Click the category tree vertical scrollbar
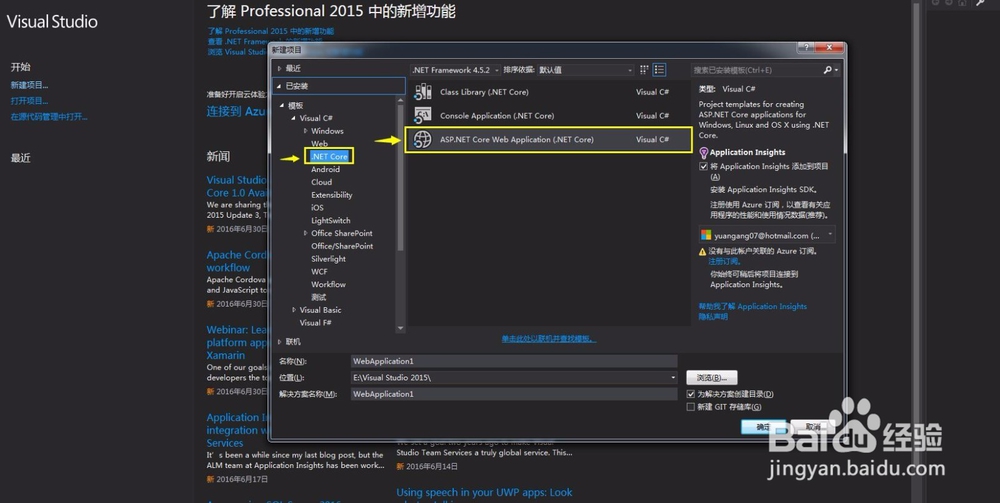This screenshot has height=503, width=1000. pyautogui.click(x=401, y=214)
